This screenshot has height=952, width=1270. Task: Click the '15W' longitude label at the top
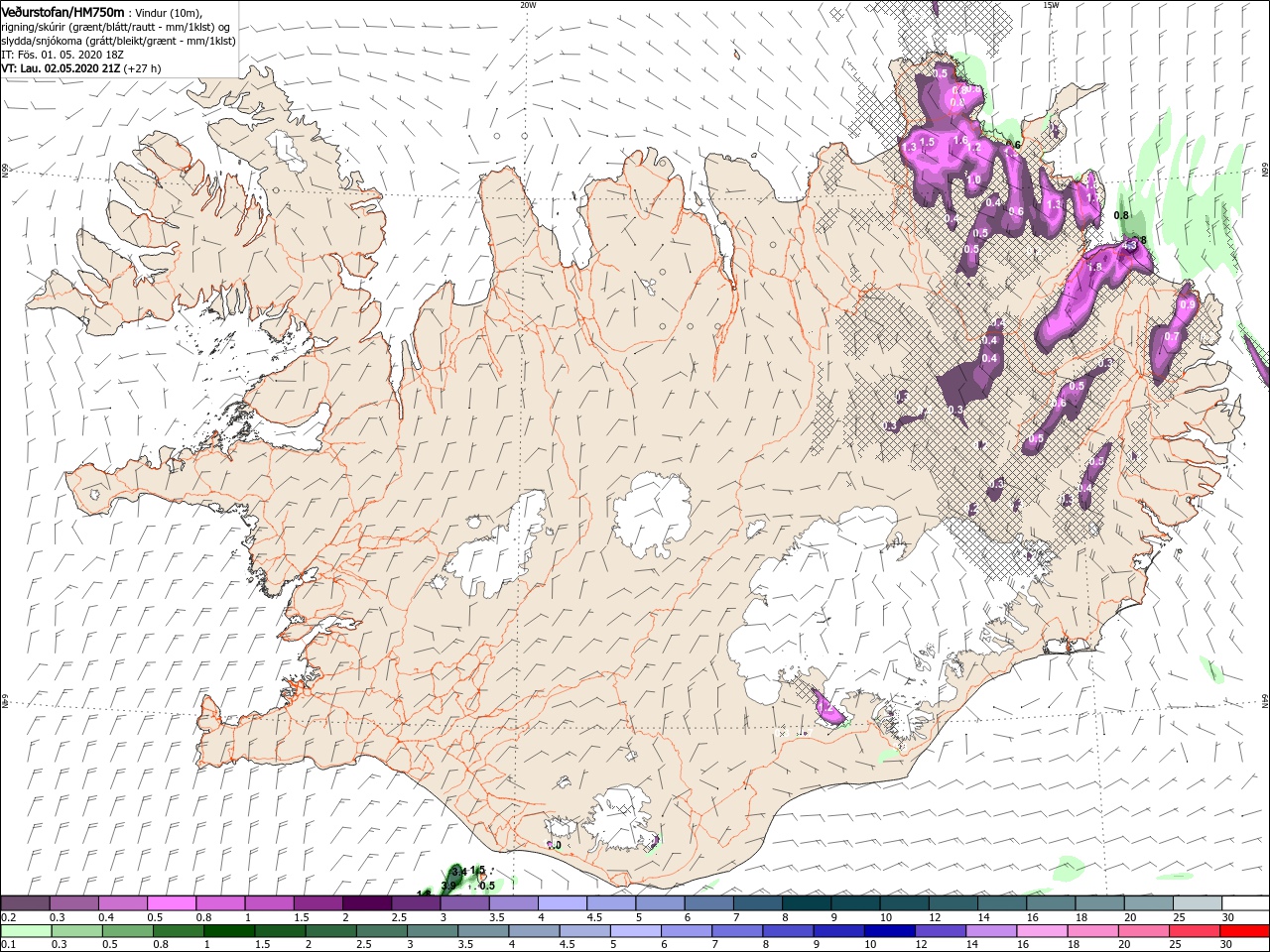(x=1051, y=5)
